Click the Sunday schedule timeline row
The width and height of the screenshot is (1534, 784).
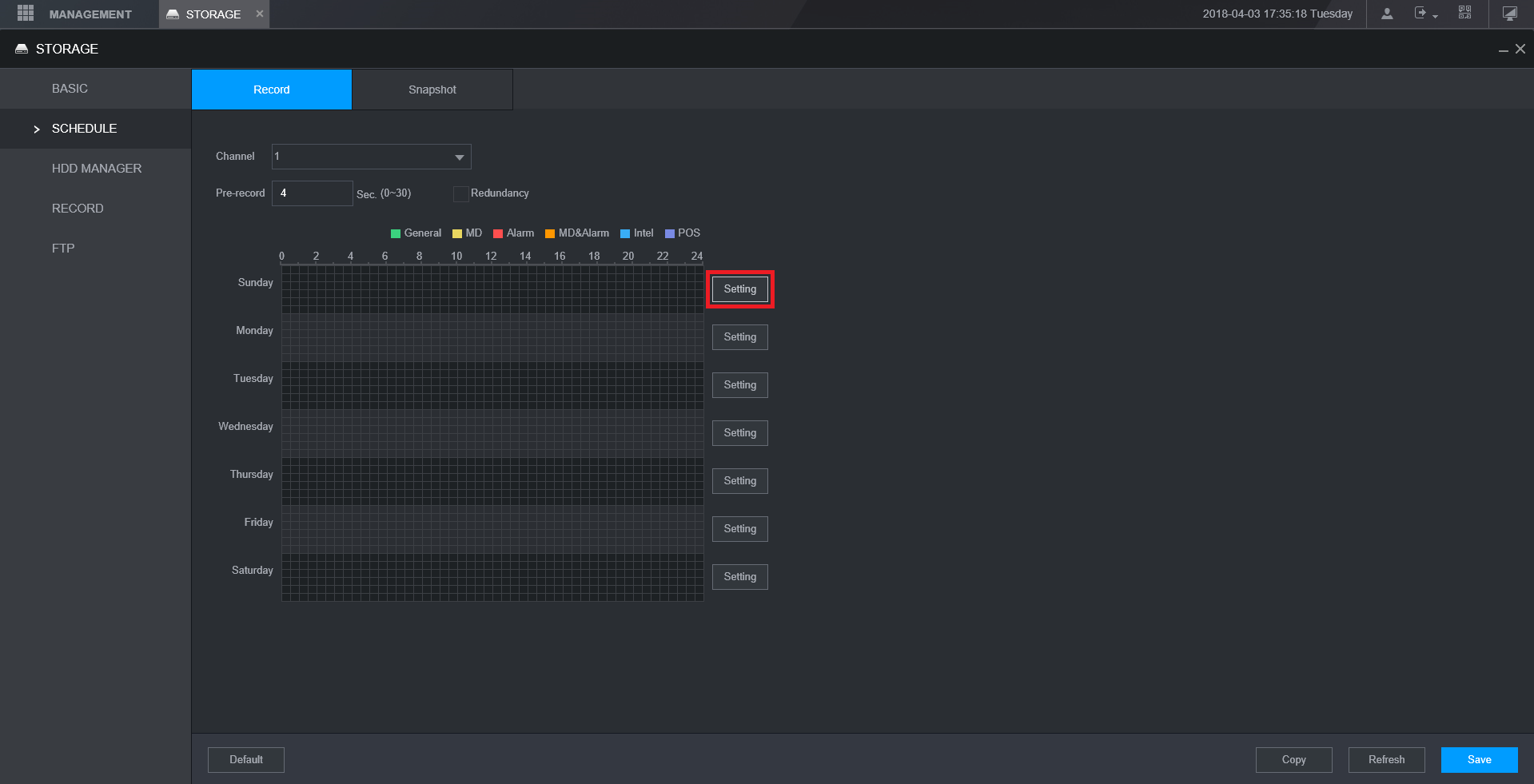click(492, 289)
